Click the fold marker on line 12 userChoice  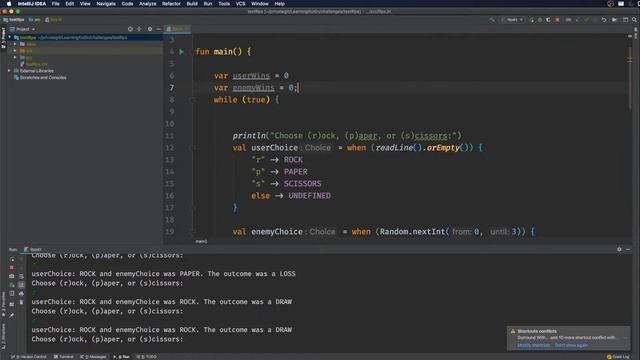click(193, 148)
